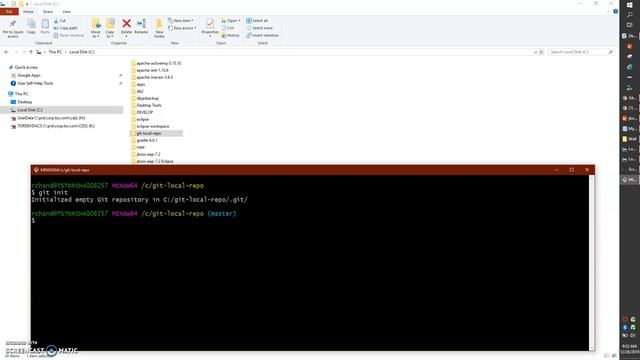
Task: Expand the Open button dropdown
Action: click(x=239, y=20)
